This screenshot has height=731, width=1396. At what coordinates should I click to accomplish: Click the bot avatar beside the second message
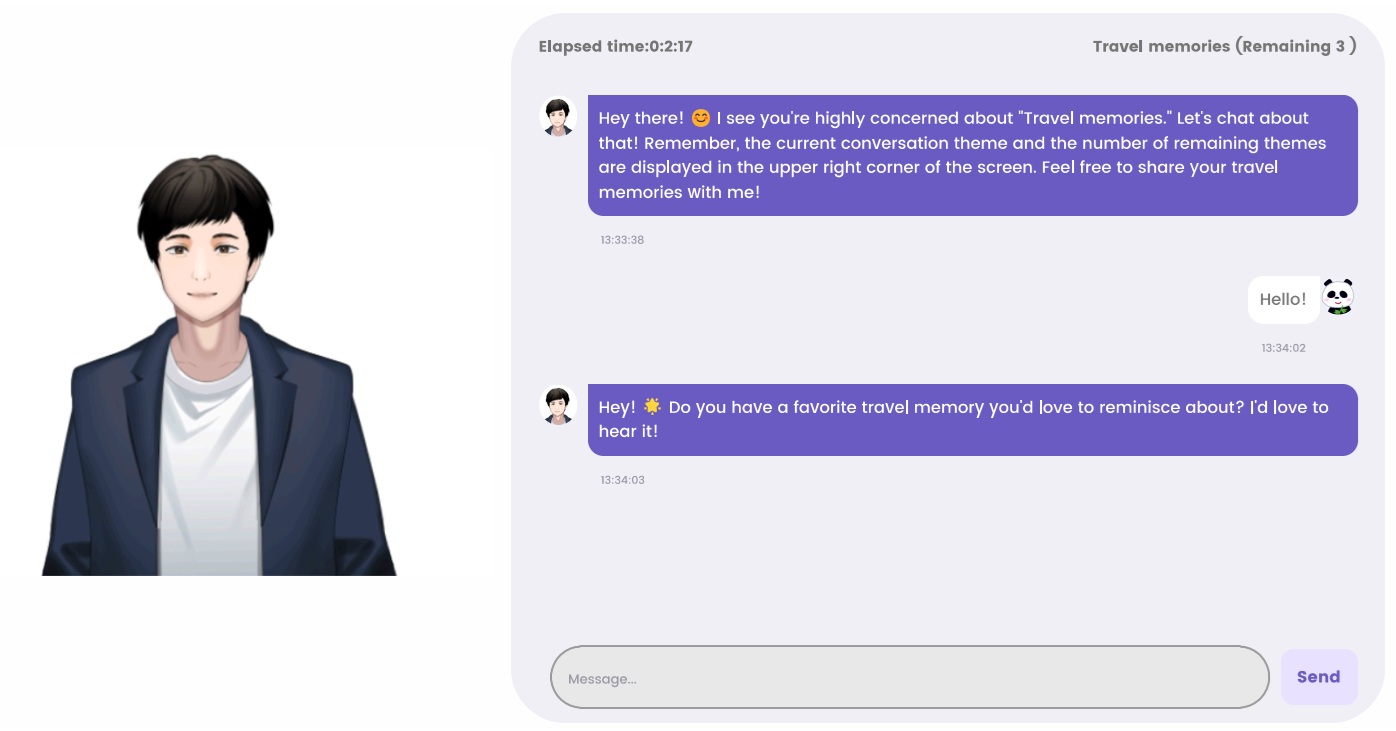[558, 405]
